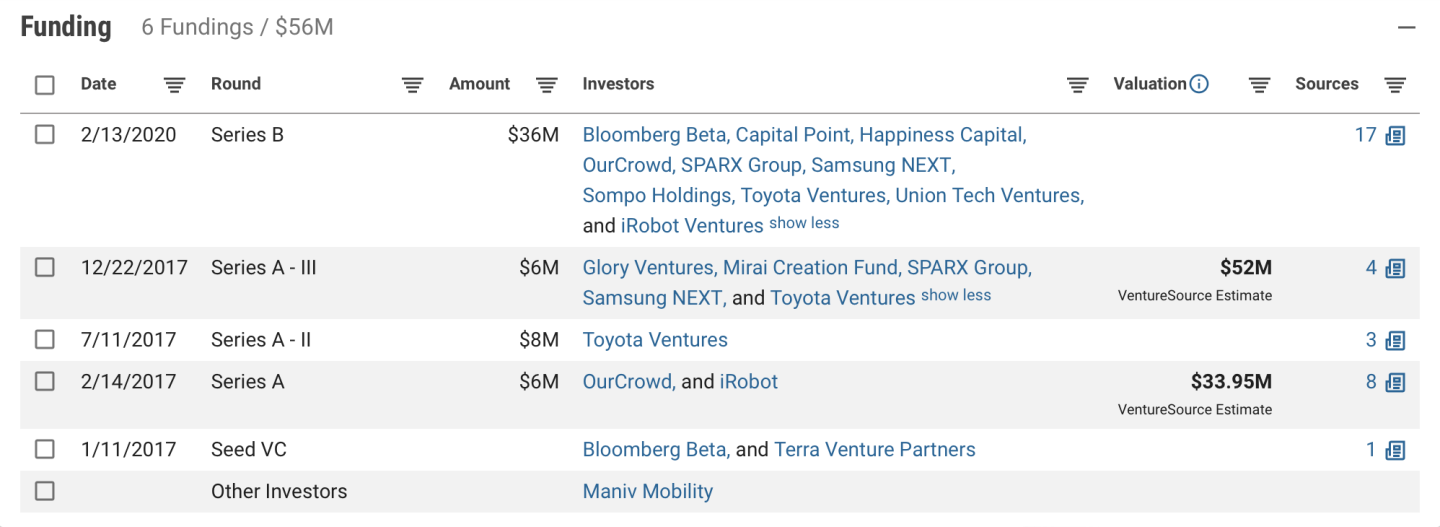Check the Seed VC row checkbox
The image size is (1440, 527).
[45, 449]
